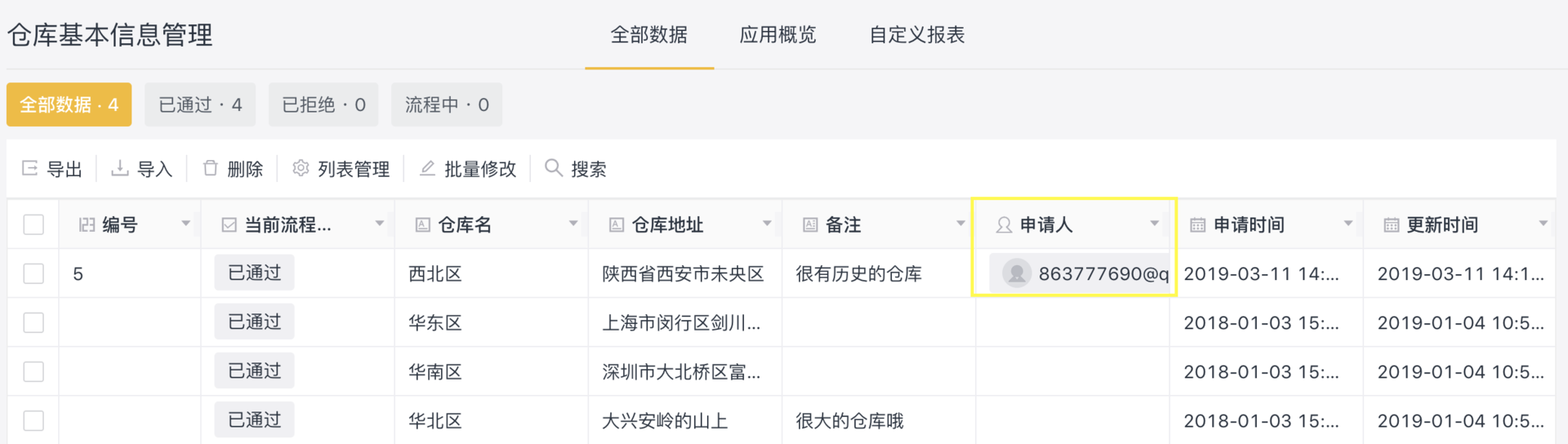Click the 搜索 magnifier icon
The height and width of the screenshot is (444, 1568).
click(554, 168)
